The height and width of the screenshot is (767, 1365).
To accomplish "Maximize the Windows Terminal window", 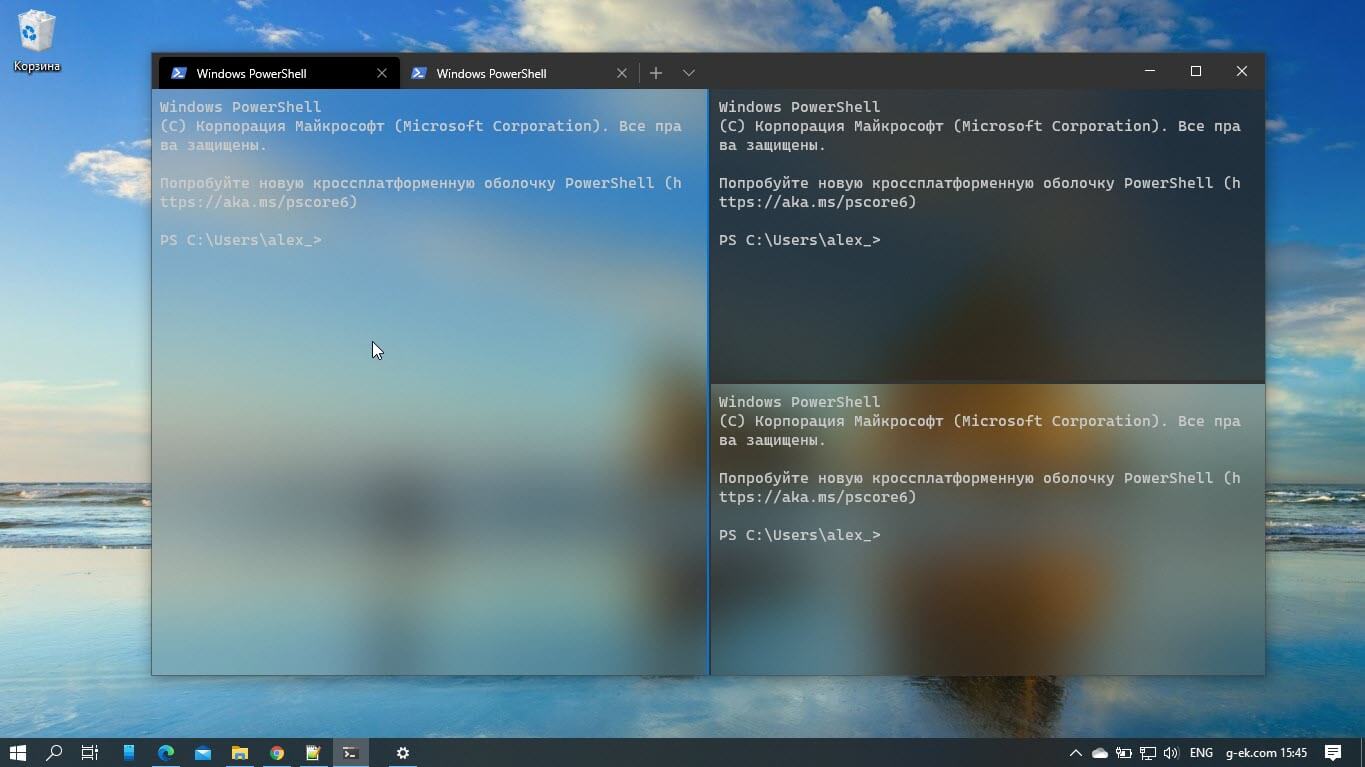I will point(1196,71).
